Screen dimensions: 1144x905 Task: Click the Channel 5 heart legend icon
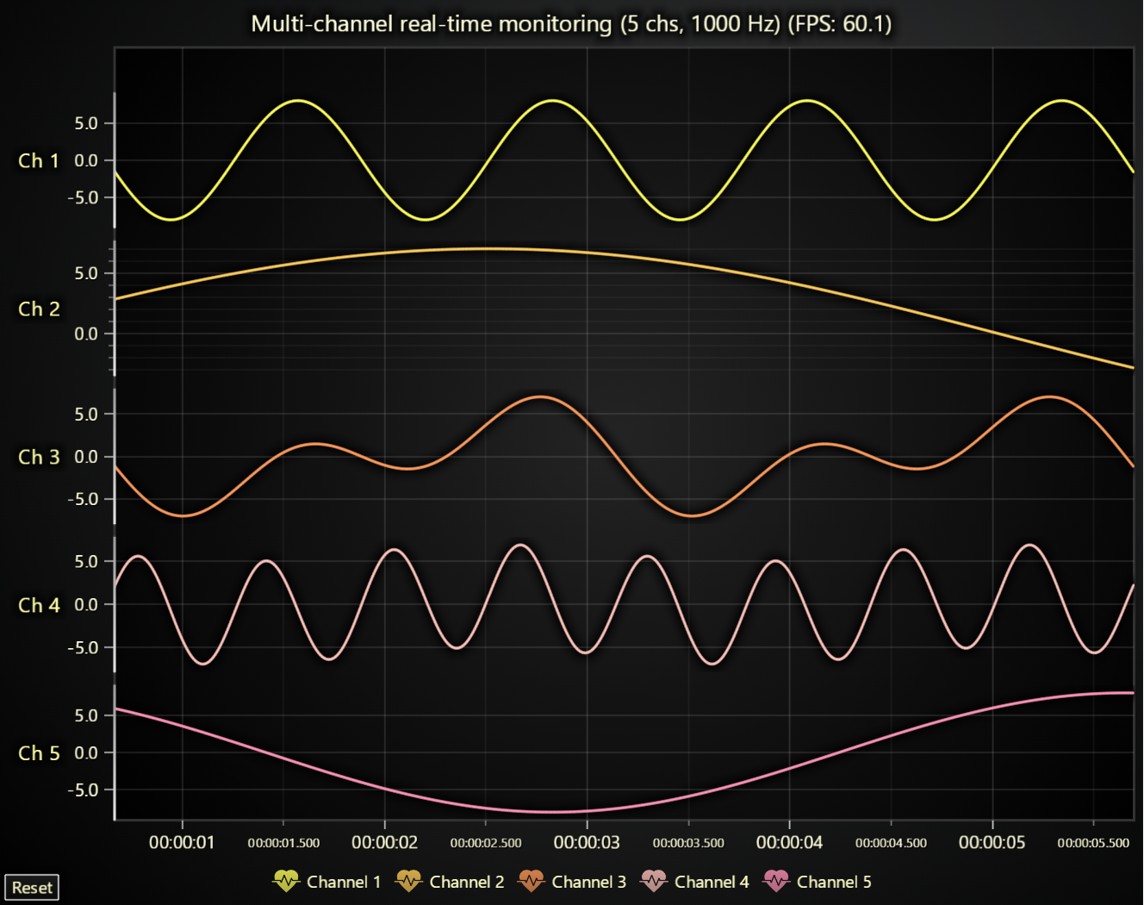(x=776, y=881)
